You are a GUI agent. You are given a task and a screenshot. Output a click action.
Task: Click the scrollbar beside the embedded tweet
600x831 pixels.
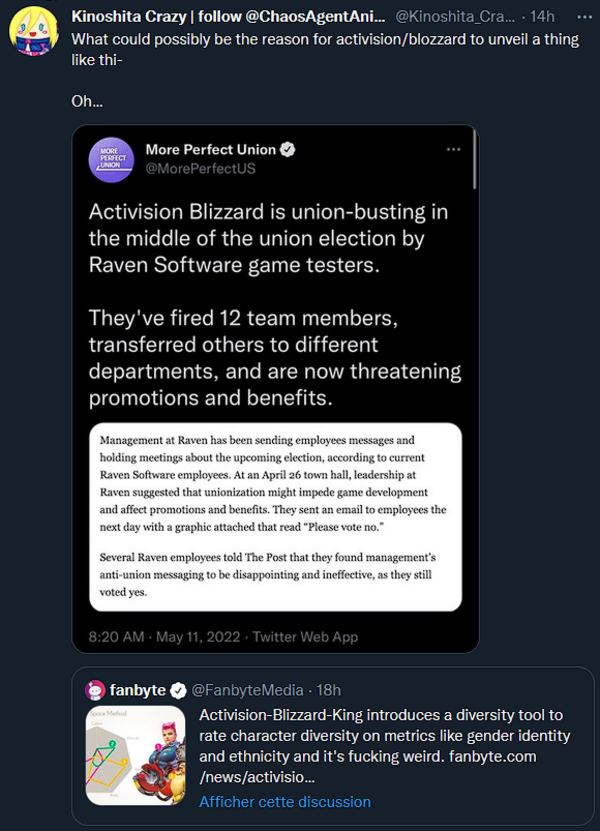(476, 160)
